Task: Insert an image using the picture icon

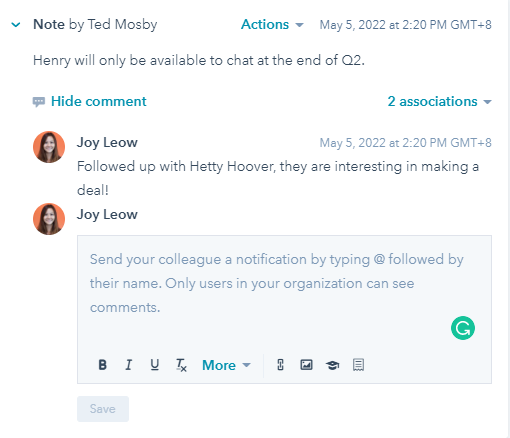Action: pyautogui.click(x=306, y=365)
